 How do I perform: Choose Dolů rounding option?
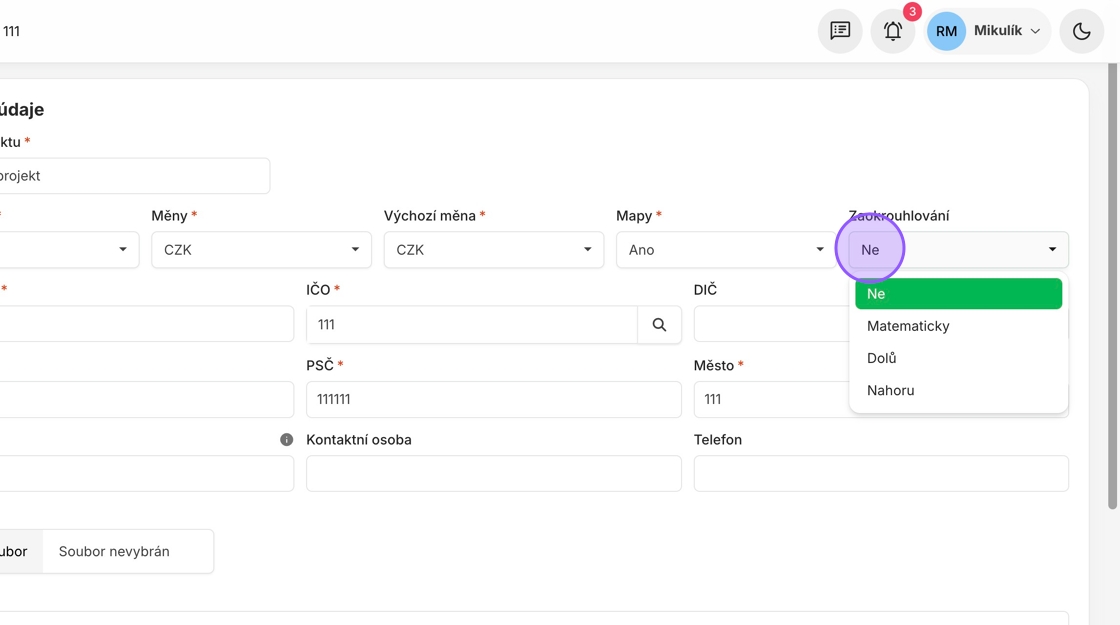(x=959, y=358)
